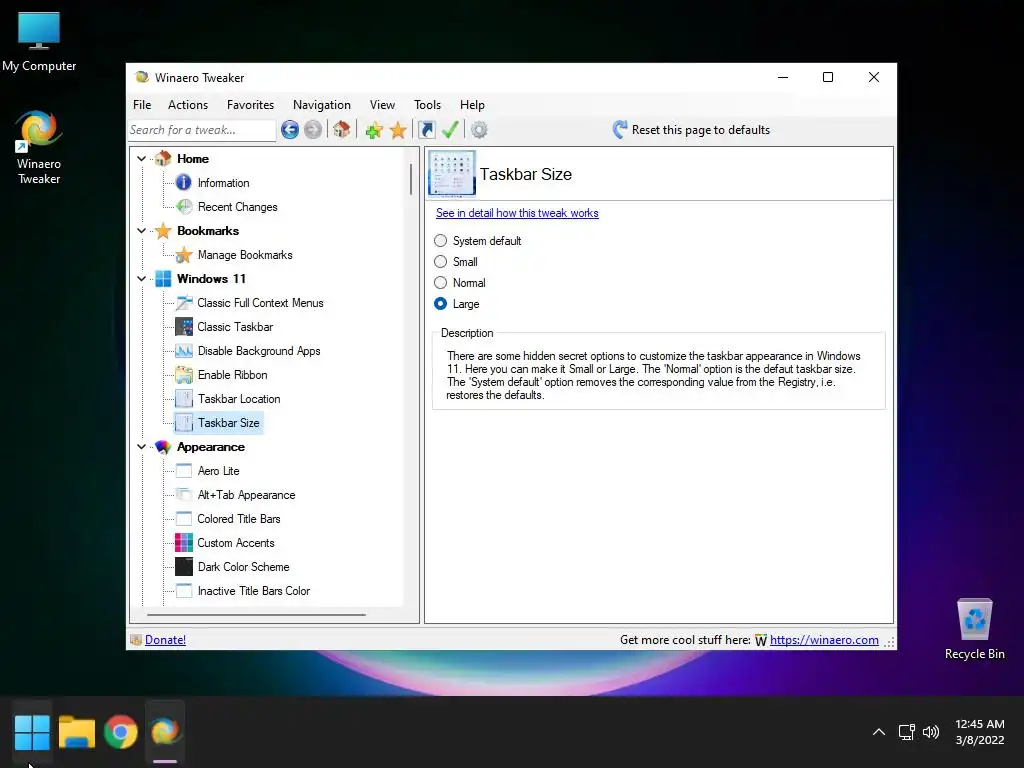This screenshot has width=1024, height=768.
Task: Select Taskbar Size tree item
Action: click(x=229, y=423)
